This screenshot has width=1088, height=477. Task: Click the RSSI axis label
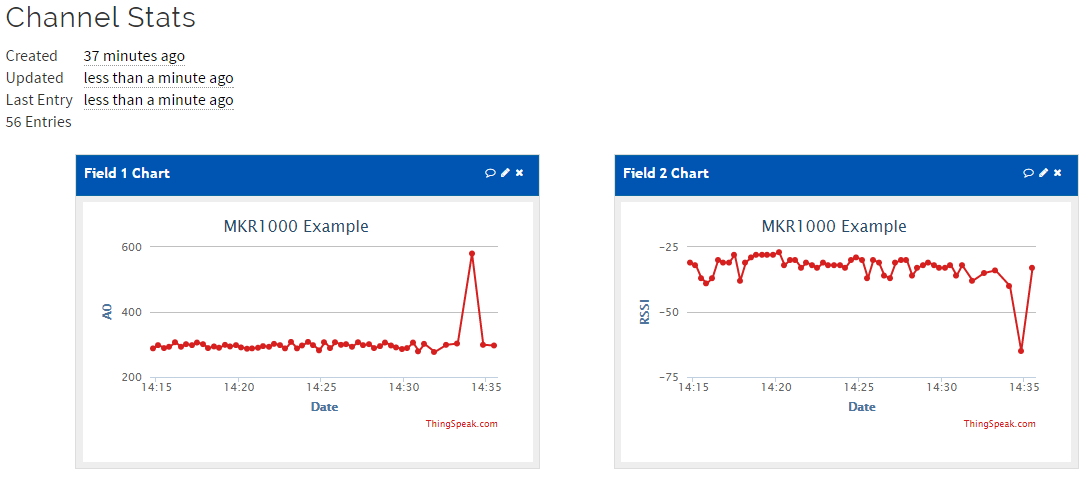645,312
